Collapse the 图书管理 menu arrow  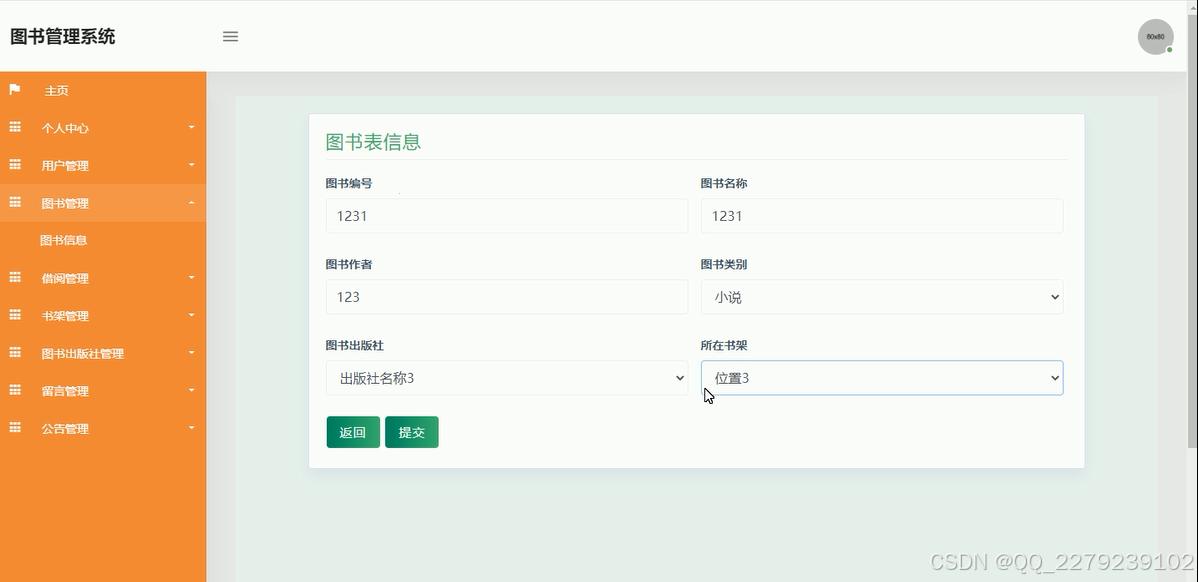pyautogui.click(x=192, y=202)
